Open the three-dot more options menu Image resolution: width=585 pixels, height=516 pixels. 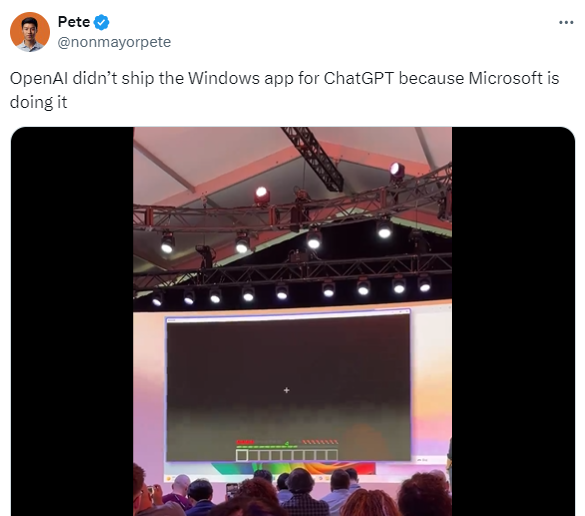tap(566, 23)
